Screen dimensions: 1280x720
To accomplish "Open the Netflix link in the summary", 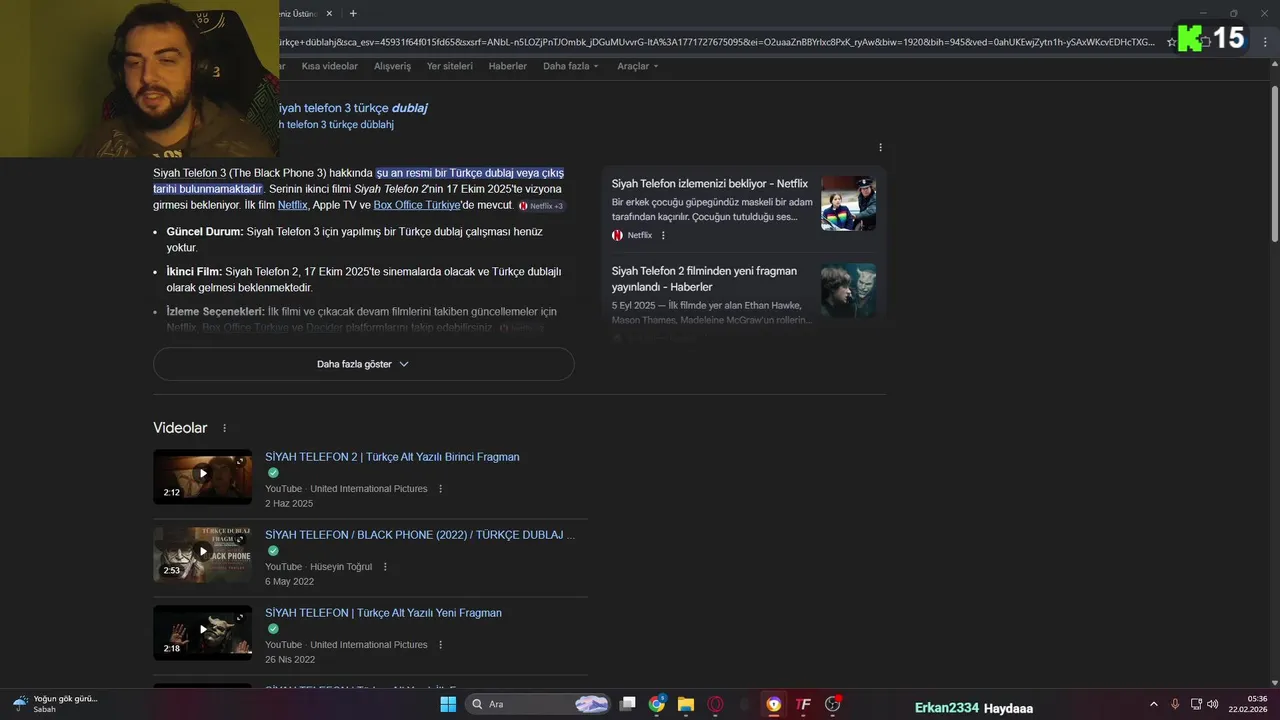I will [x=293, y=205].
